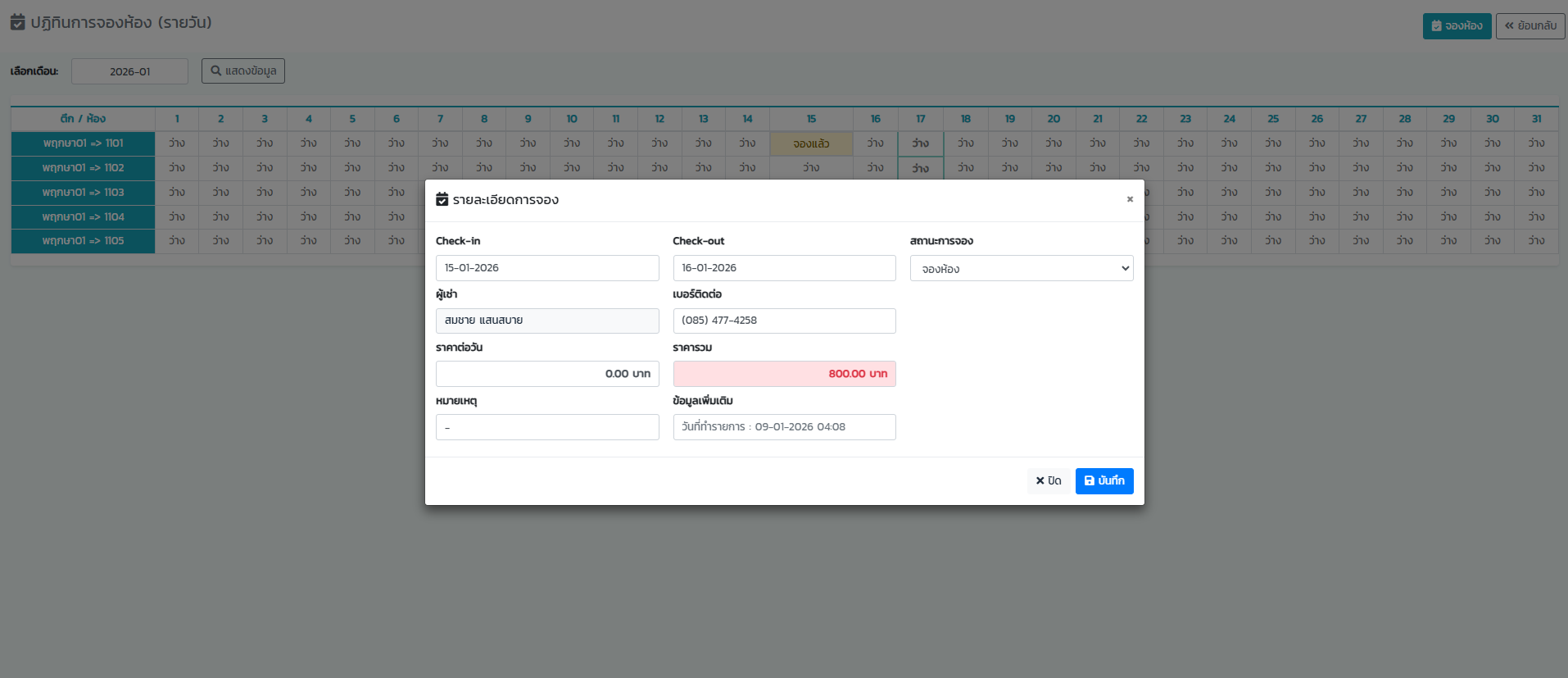Screen dimensions: 1568x678
Task: Click ว่าง cell for room 1101 day 24
Action: pos(1230,143)
